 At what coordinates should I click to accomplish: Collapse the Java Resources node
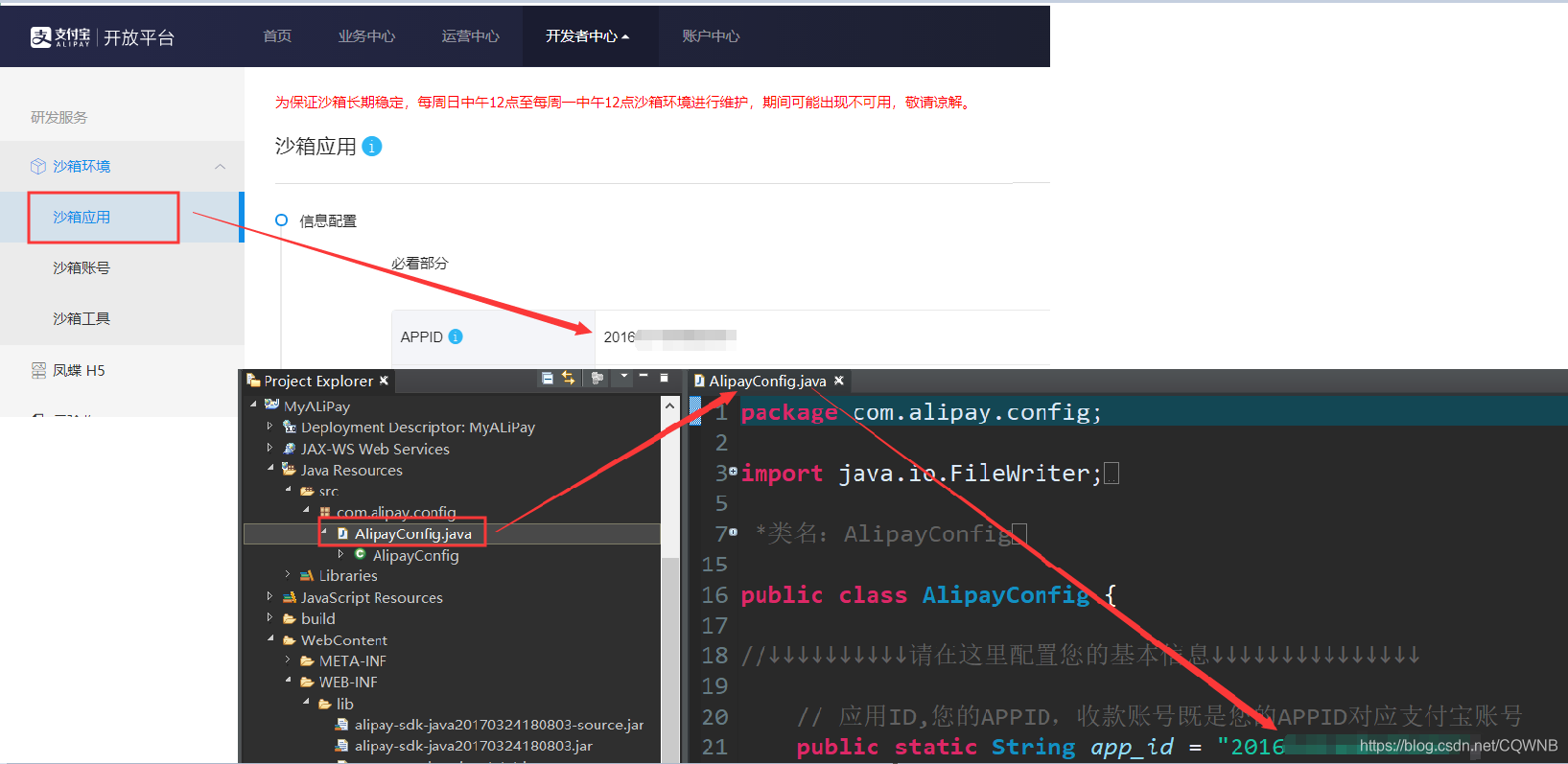tap(270, 469)
